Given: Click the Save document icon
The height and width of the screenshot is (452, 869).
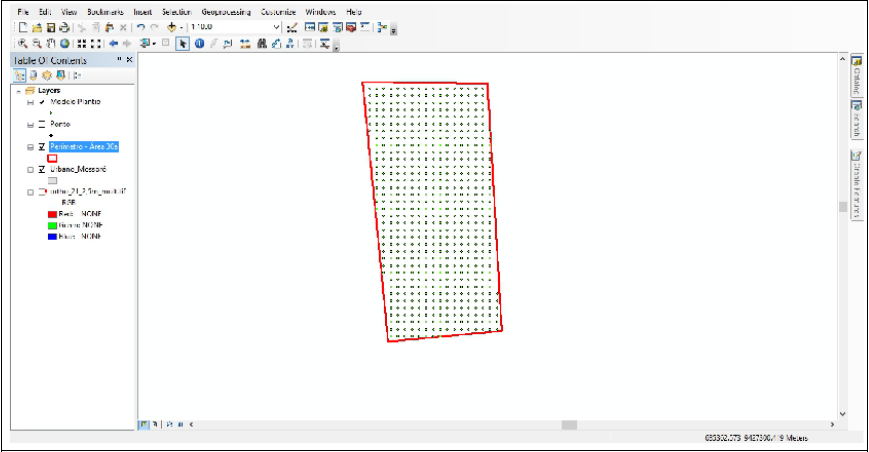Looking at the screenshot, I should [51, 28].
